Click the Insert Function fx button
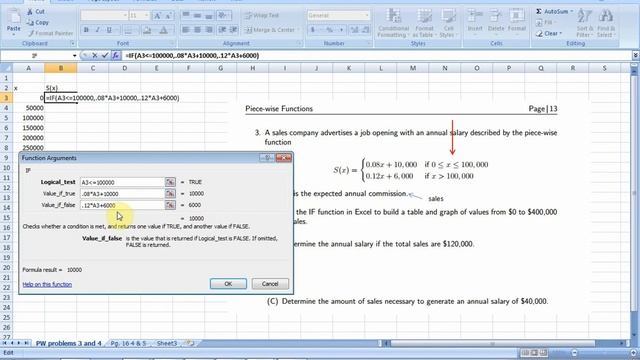This screenshot has height=360, width=640. pyautogui.click(x=116, y=56)
